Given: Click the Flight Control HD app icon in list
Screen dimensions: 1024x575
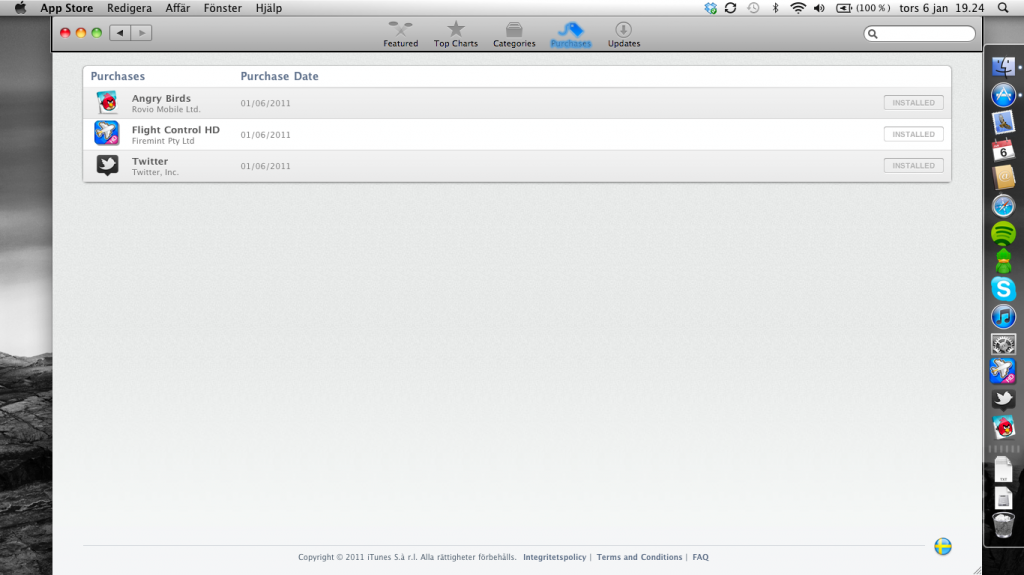Looking at the screenshot, I should point(106,133).
